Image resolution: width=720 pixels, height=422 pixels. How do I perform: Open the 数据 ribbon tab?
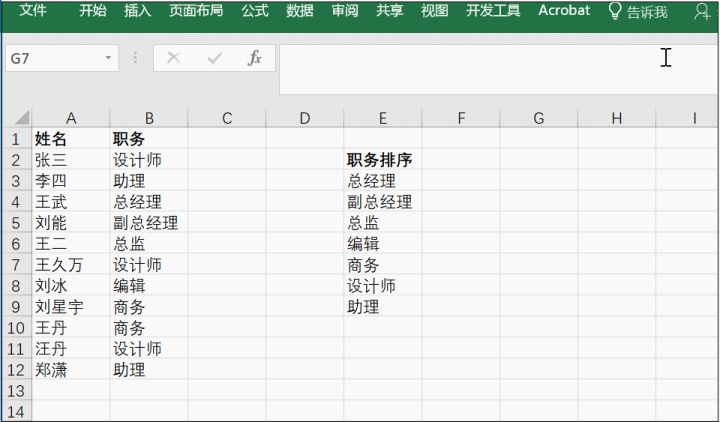pyautogui.click(x=300, y=10)
